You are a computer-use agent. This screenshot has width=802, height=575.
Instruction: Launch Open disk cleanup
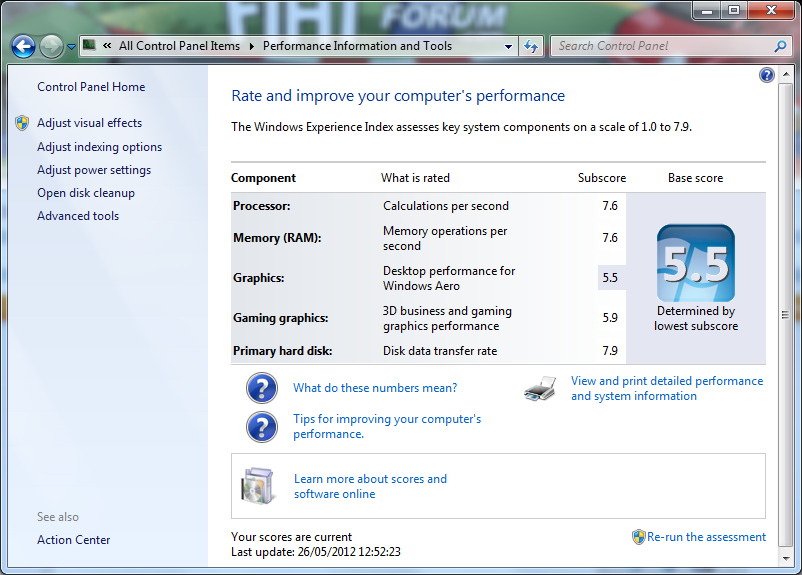(86, 193)
